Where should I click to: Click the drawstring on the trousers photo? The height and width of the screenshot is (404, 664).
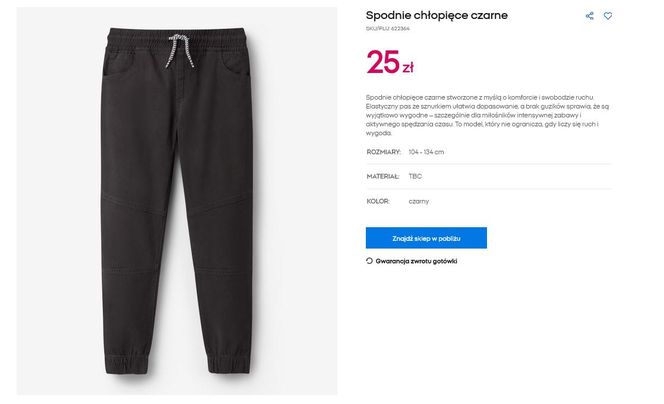[180, 51]
